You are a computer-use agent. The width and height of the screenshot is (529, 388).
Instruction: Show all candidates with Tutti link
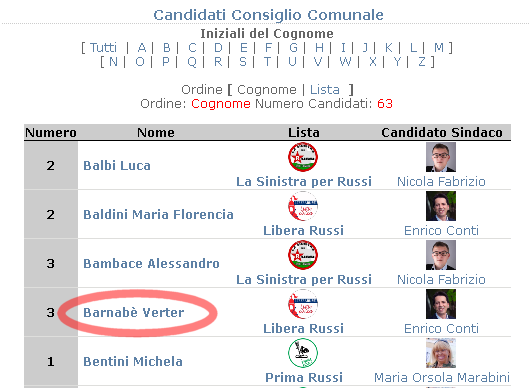pyautogui.click(x=103, y=48)
